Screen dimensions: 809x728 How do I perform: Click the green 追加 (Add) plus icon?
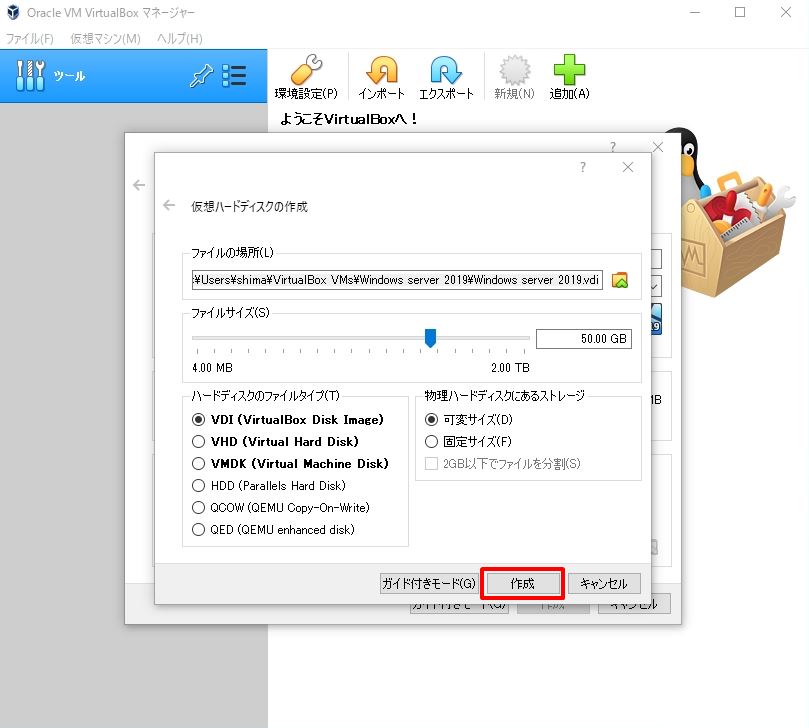569,70
